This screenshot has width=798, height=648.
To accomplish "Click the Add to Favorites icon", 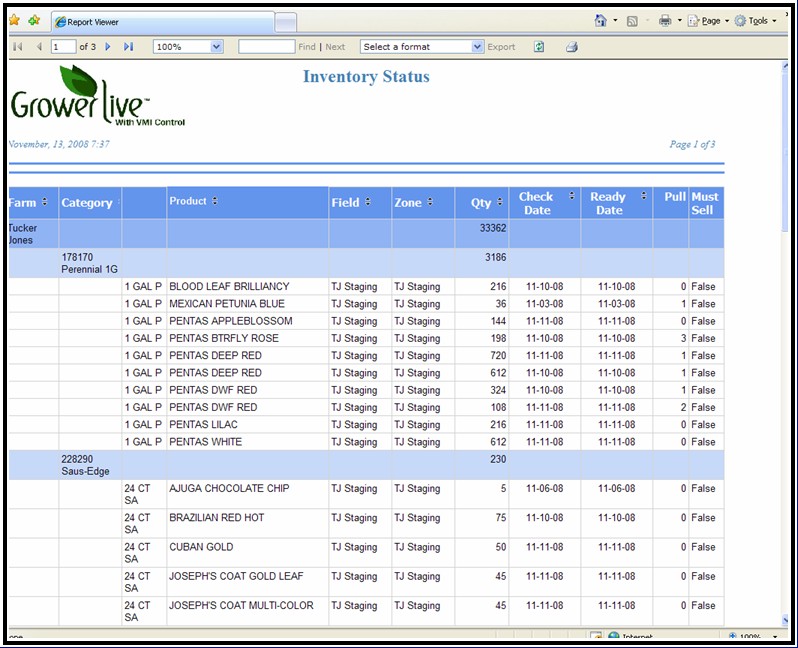I will (x=34, y=20).
